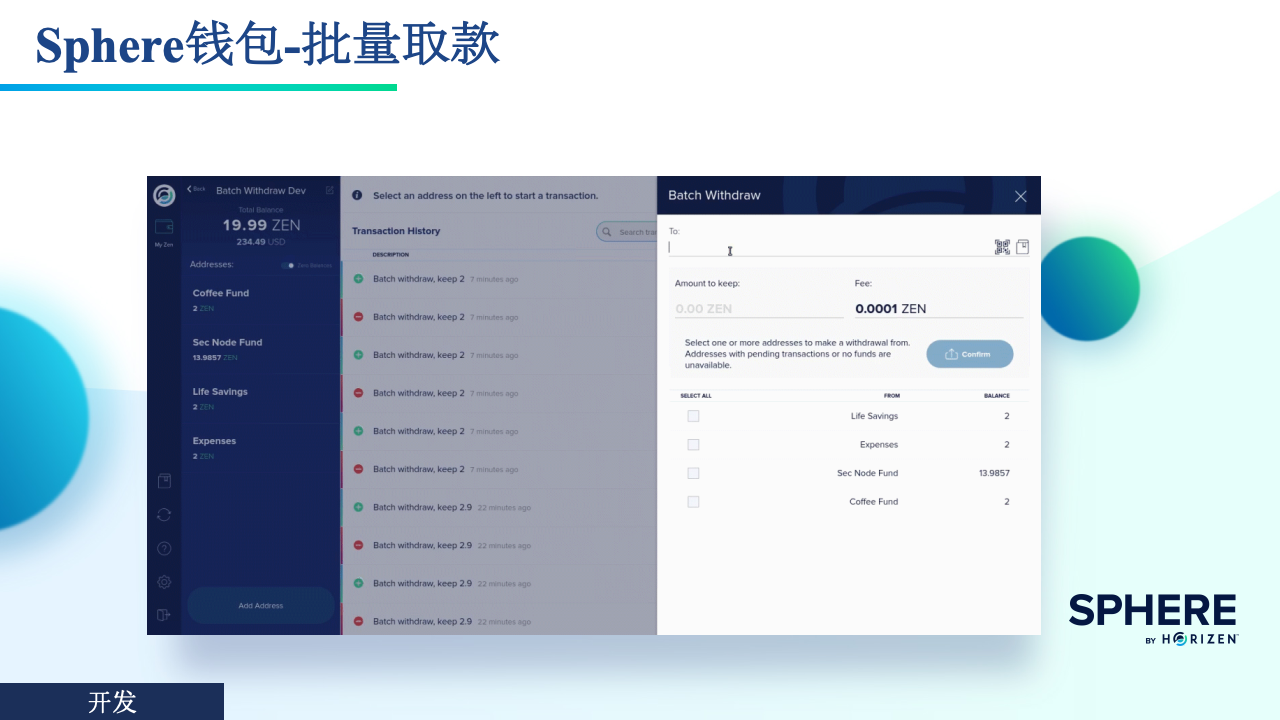Viewport: 1280px width, 720px height.
Task: Click the sync refresh icon in sidebar
Action: pyautogui.click(x=164, y=514)
